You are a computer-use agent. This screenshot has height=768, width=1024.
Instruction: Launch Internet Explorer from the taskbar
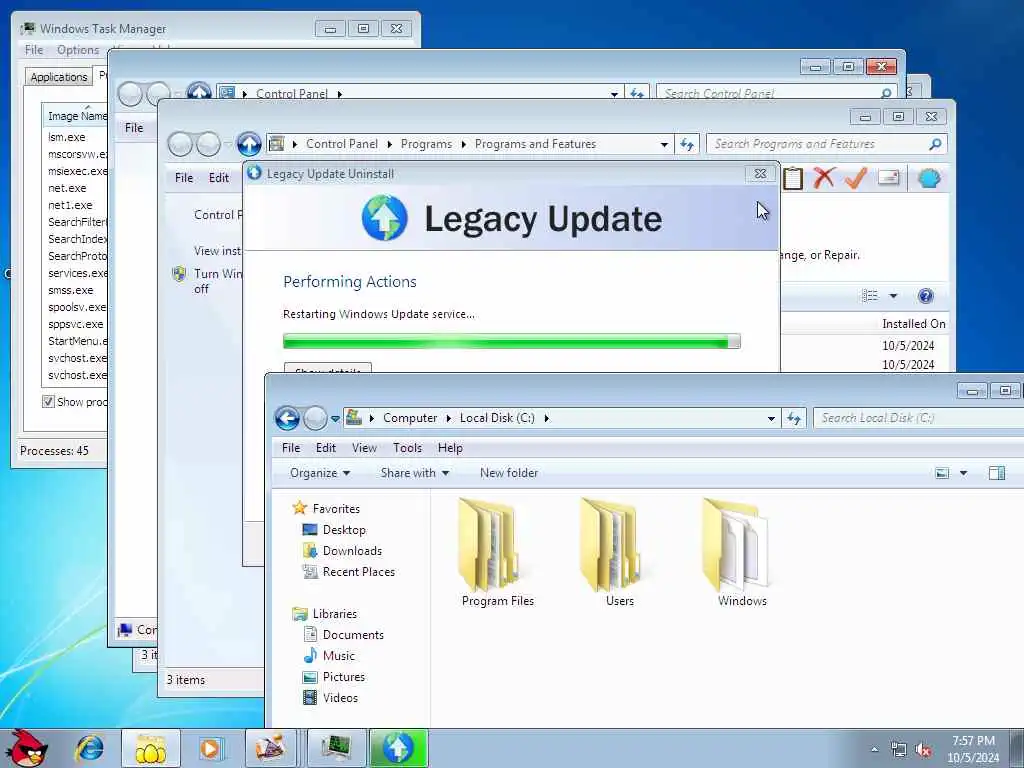[x=89, y=748]
